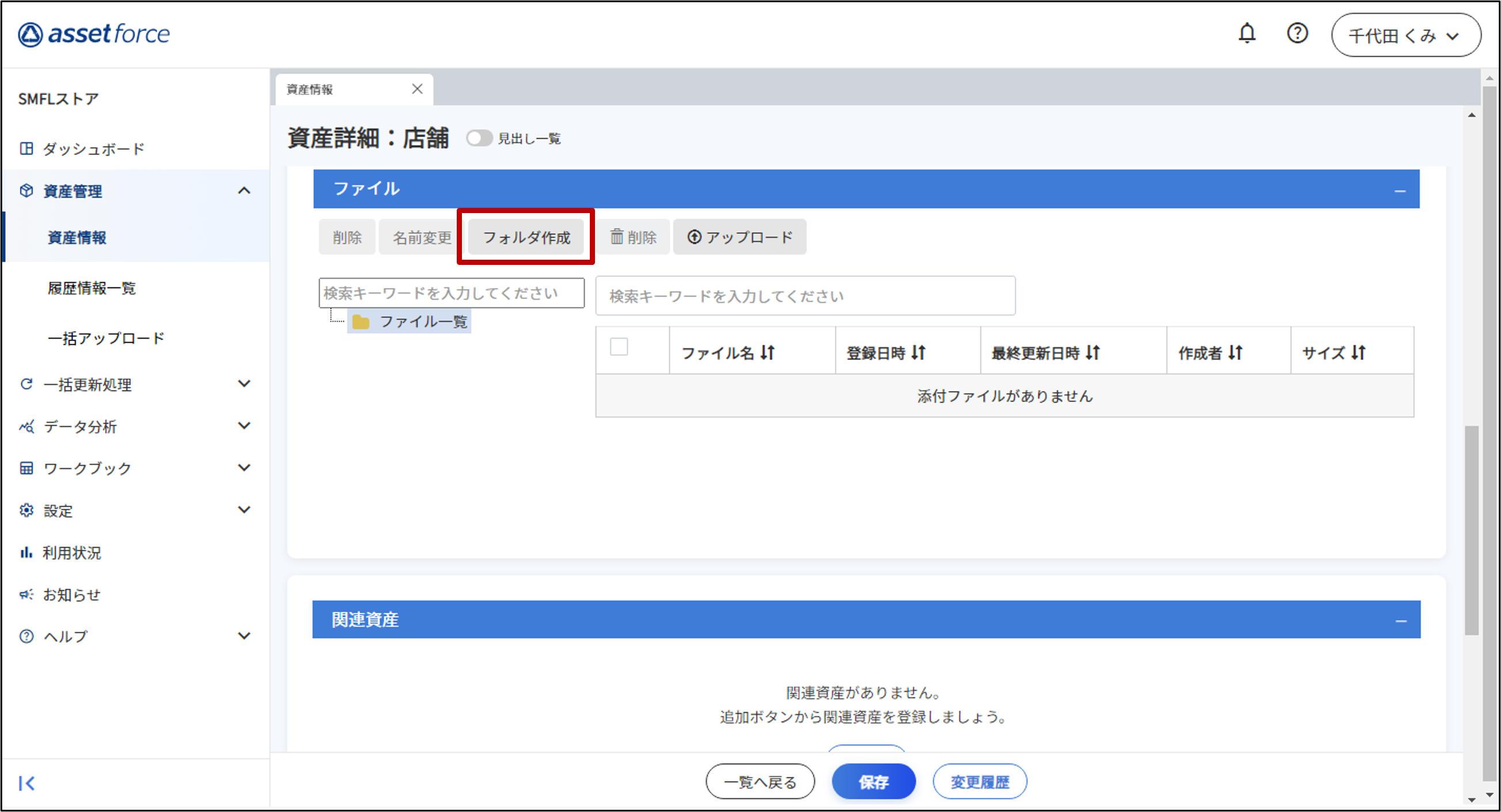Click the vertical page scrollbar thumb

point(1471,530)
